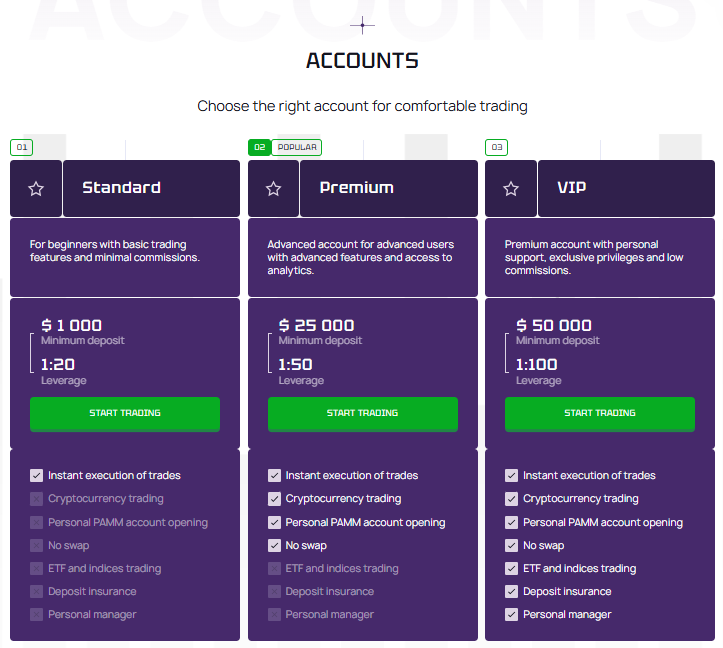Click the star icon on VIP account
This screenshot has height=648, width=723.
pos(511,189)
